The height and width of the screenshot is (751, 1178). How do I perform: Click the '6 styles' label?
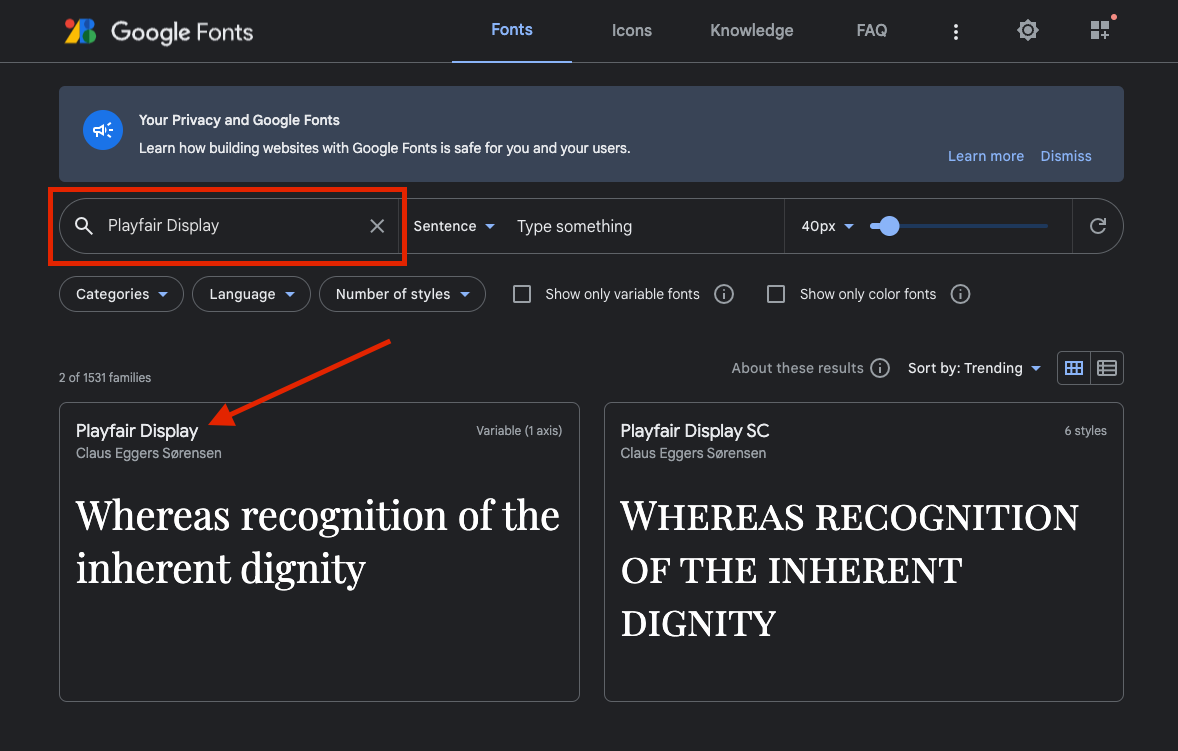point(1085,431)
